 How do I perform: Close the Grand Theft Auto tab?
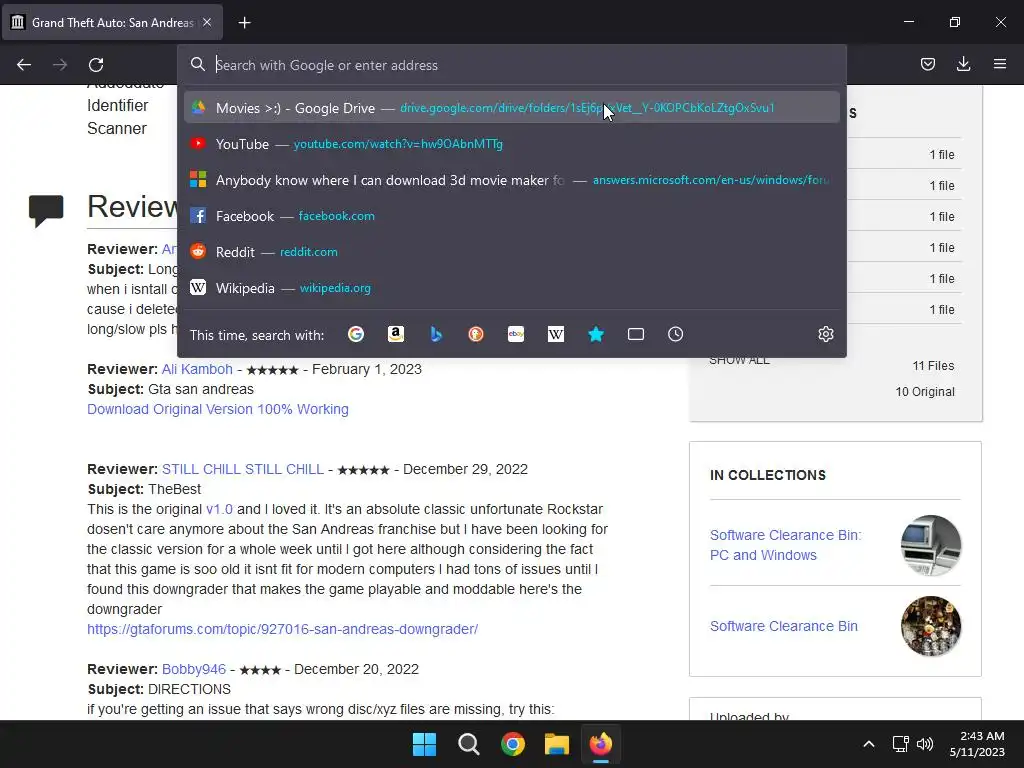tap(207, 22)
